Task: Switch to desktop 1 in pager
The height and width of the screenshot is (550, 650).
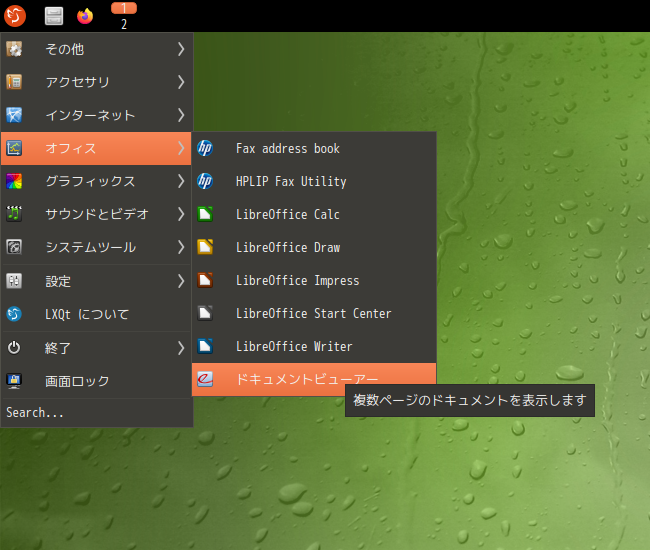Action: point(124,8)
